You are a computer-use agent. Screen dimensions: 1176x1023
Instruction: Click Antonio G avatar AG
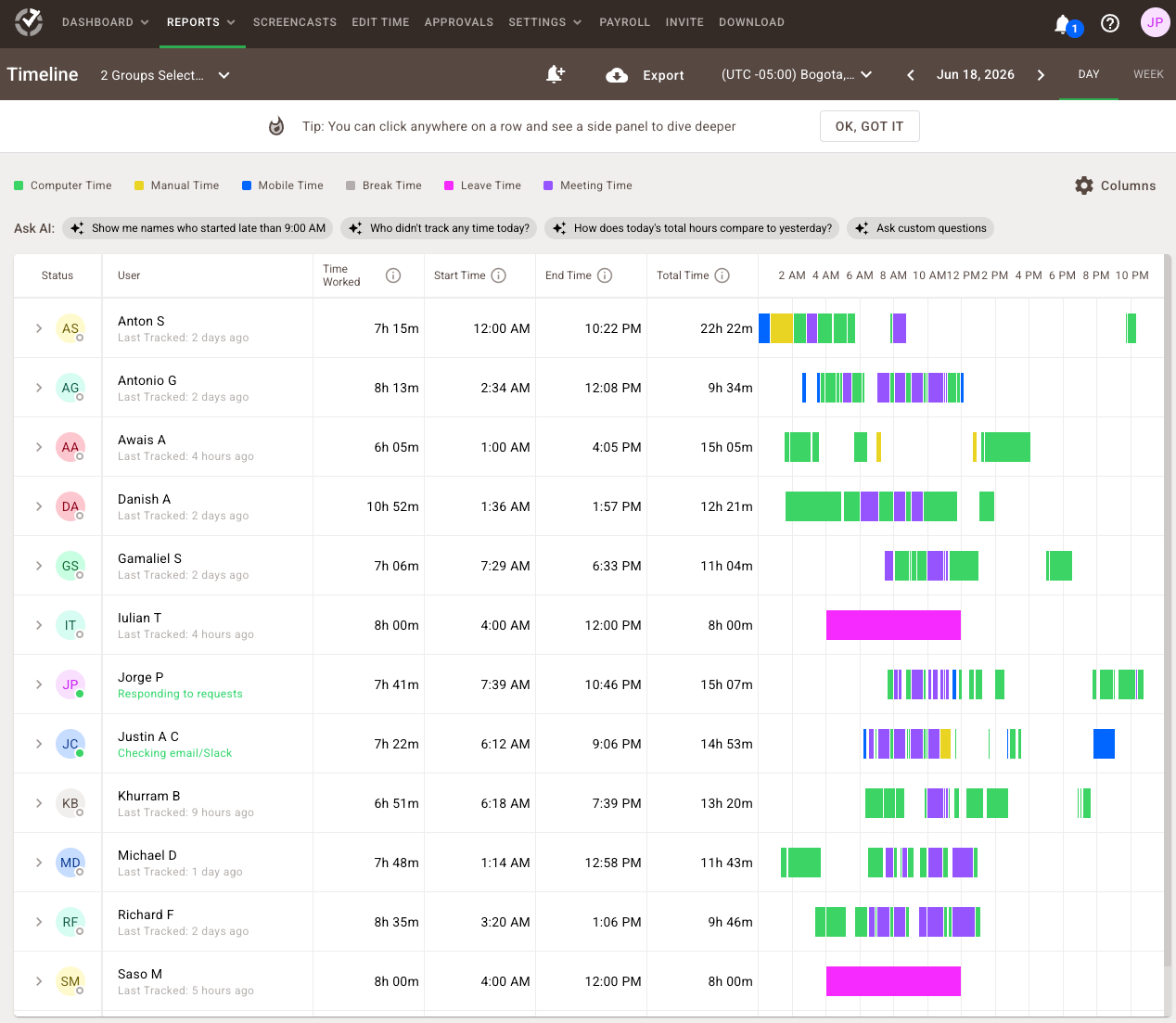[x=70, y=388]
